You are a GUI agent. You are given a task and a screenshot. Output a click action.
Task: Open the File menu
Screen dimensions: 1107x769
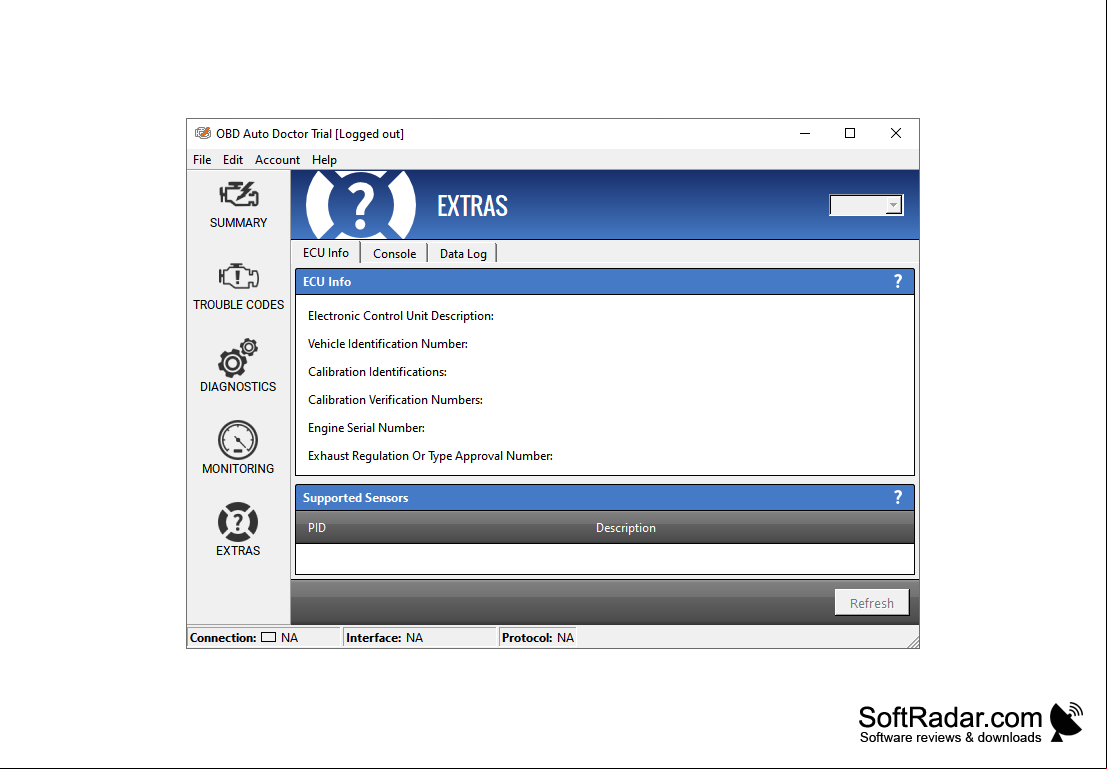tap(202, 160)
